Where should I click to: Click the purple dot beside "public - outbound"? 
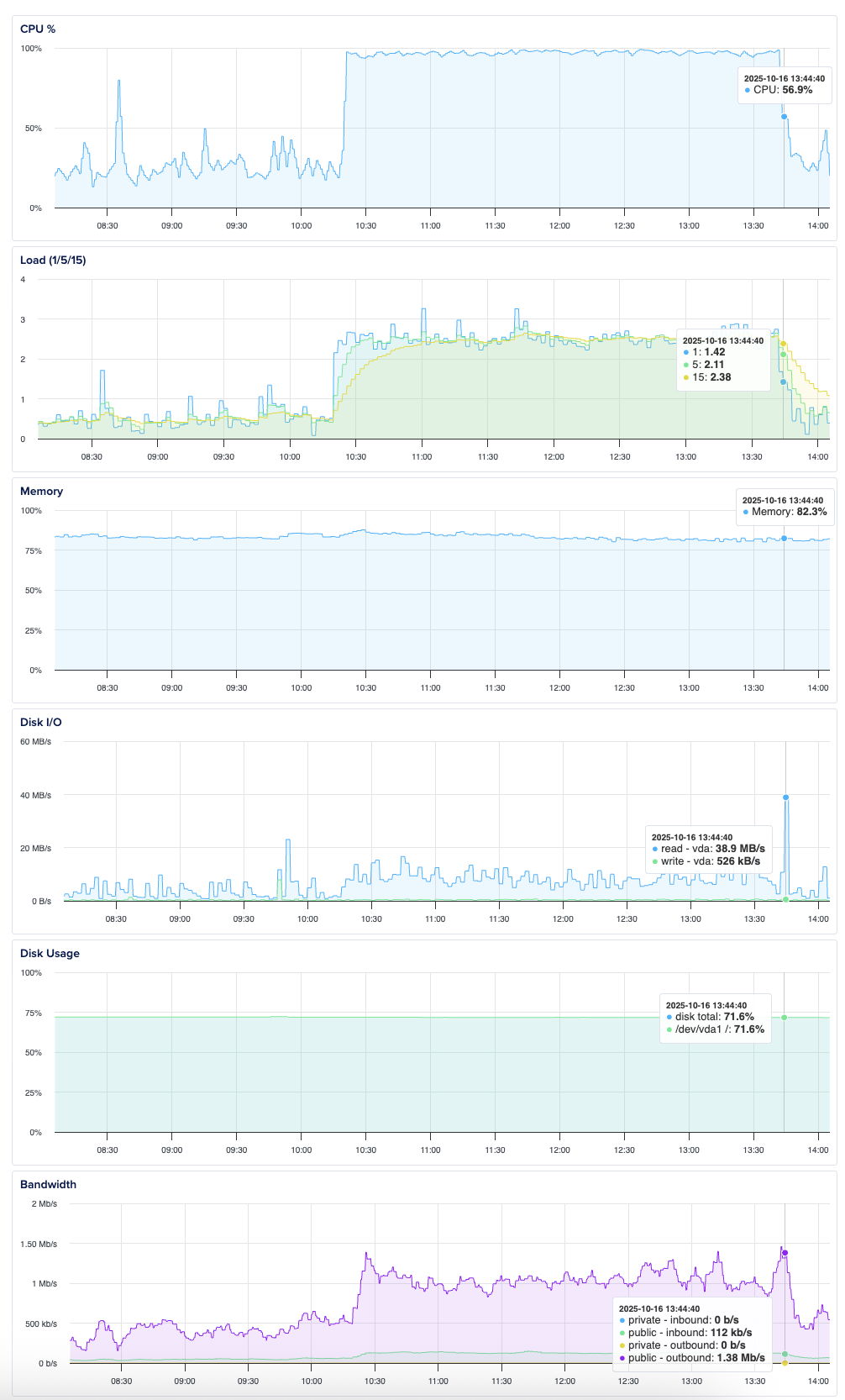tap(622, 1357)
